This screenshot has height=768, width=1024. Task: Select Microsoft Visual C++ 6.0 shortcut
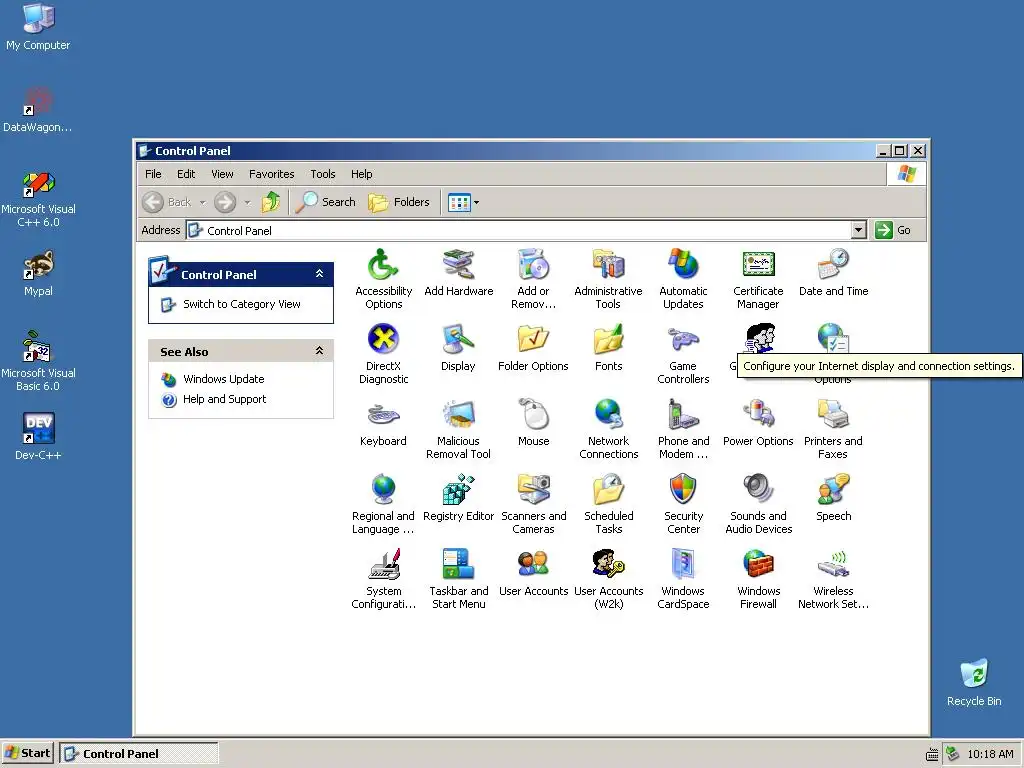[38, 199]
